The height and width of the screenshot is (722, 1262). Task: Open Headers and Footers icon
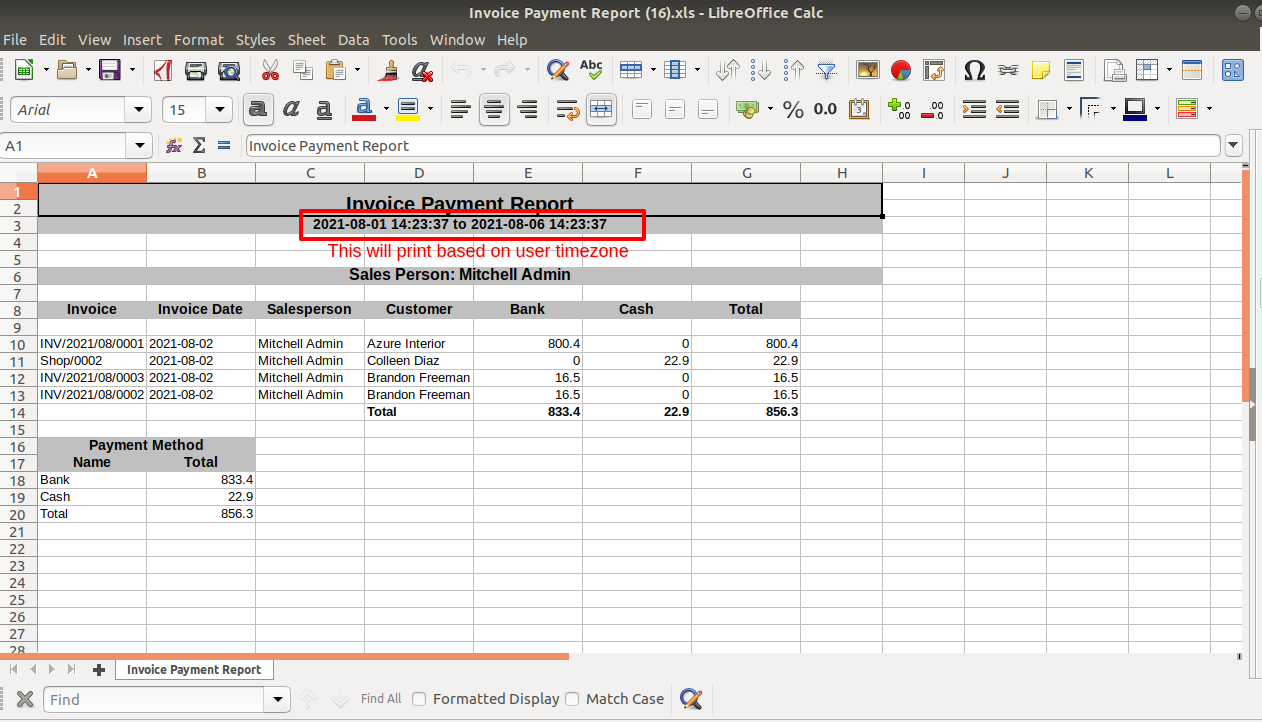tap(1073, 70)
